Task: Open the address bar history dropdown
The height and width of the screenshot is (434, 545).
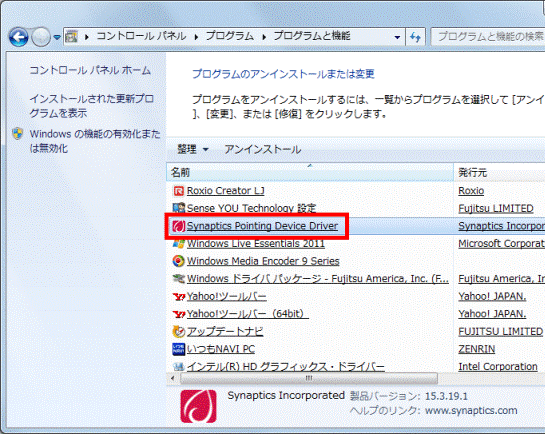Action: (397, 37)
